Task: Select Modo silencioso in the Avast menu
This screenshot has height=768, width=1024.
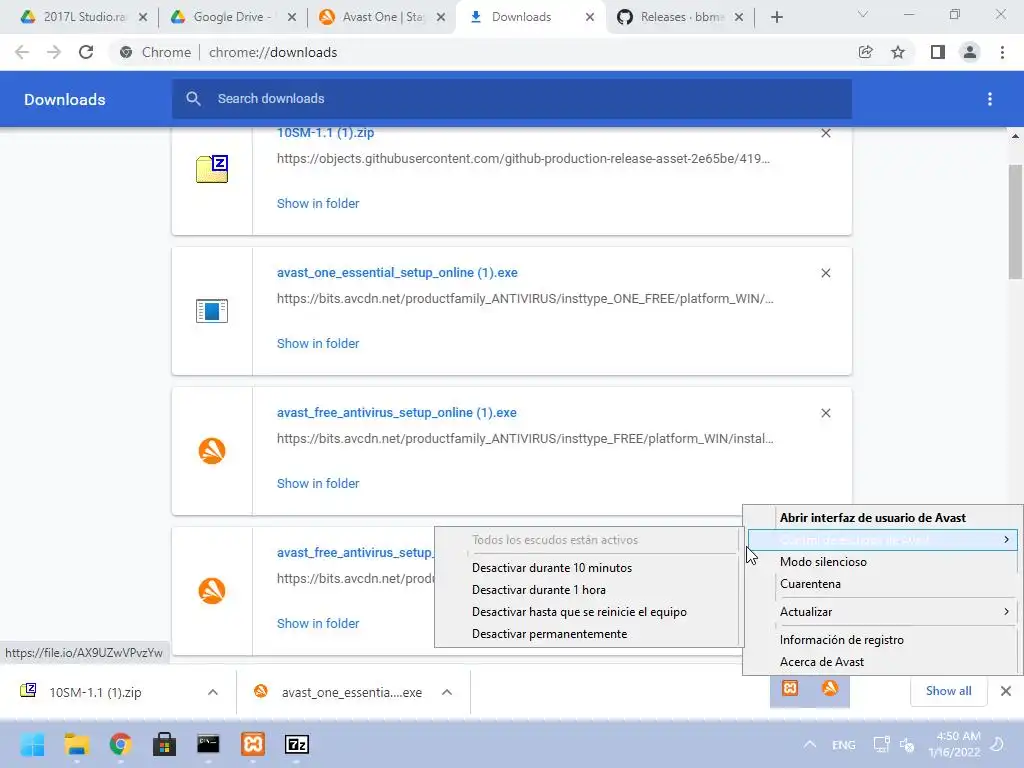Action: click(823, 562)
